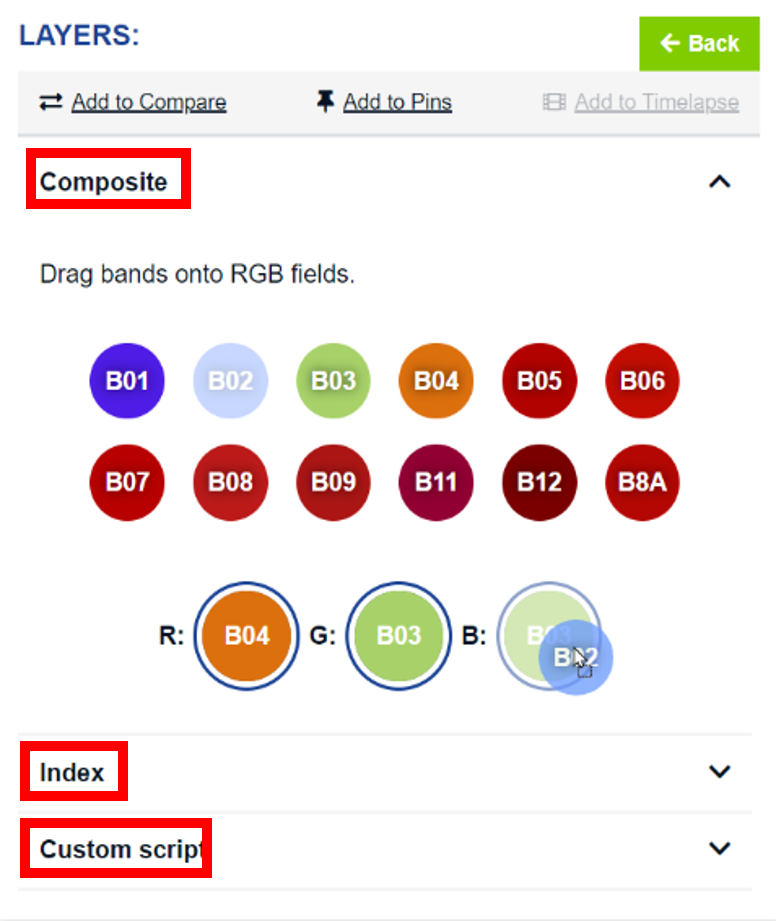The height and width of the screenshot is (921, 776).
Task: Select the B04 orange band circle in palette
Action: click(x=436, y=380)
